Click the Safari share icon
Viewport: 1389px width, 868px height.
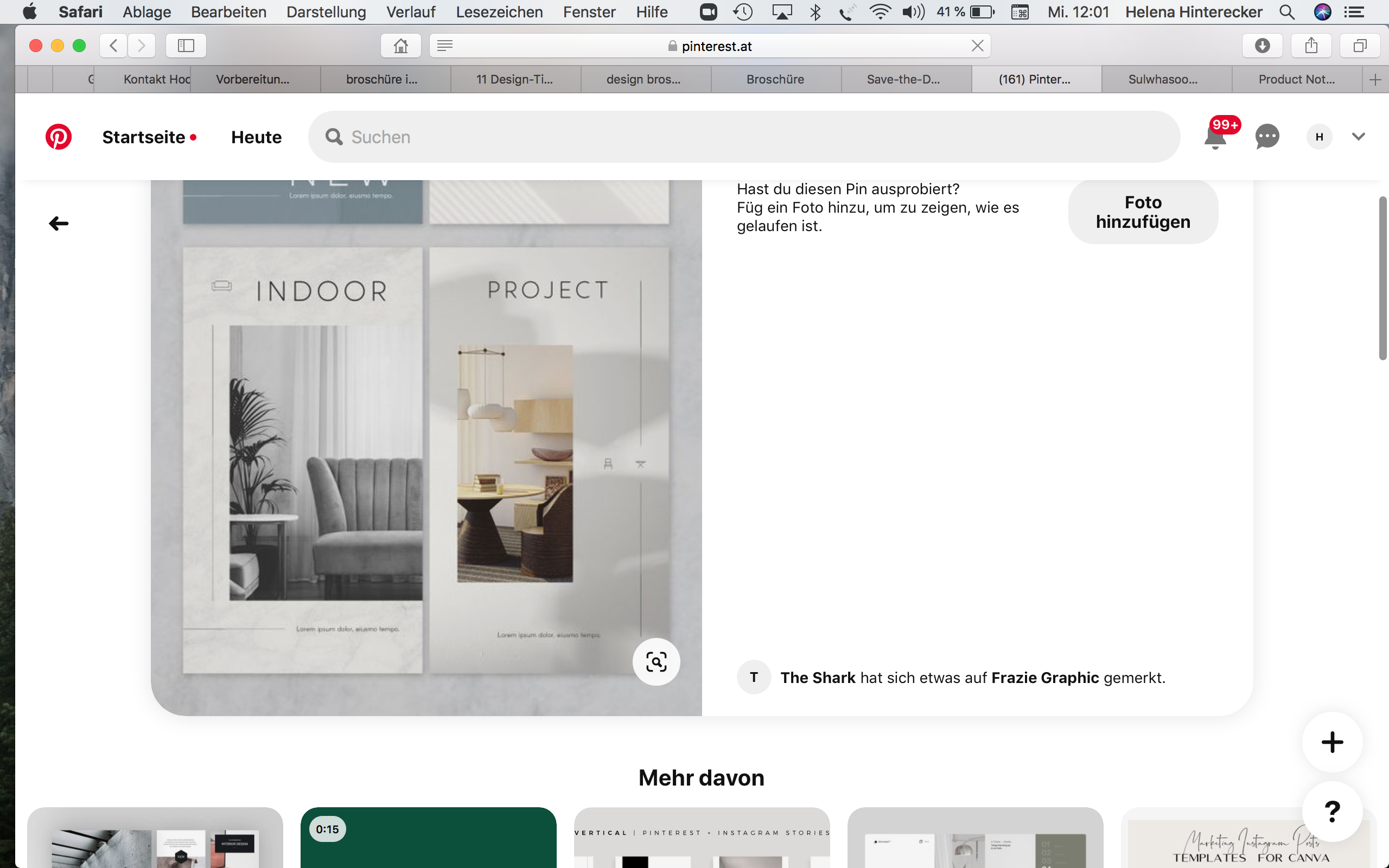[x=1311, y=46]
